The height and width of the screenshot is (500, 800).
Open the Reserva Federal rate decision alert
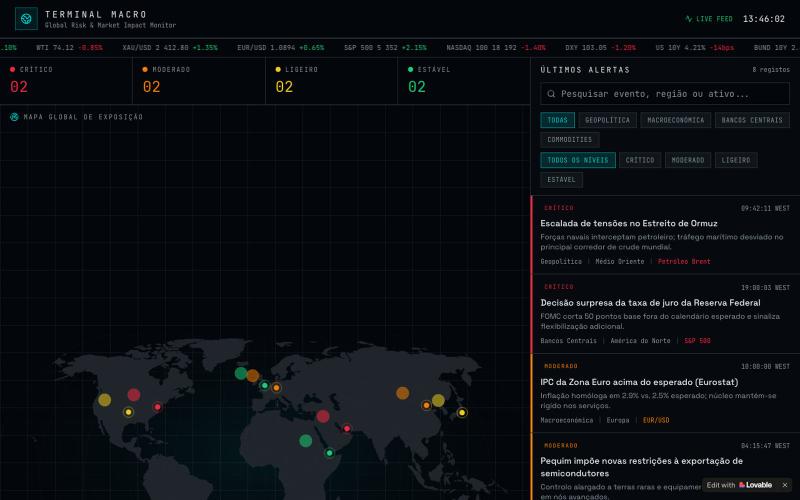point(665,314)
